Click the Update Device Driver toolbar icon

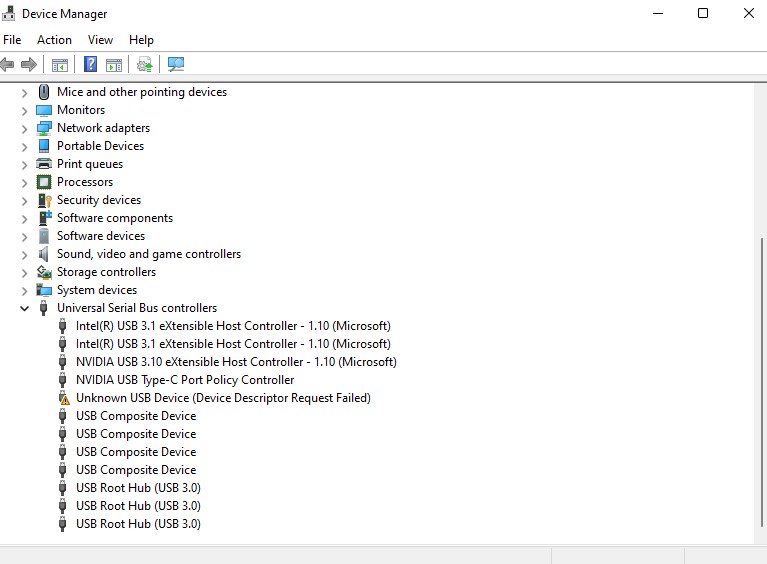coord(144,64)
